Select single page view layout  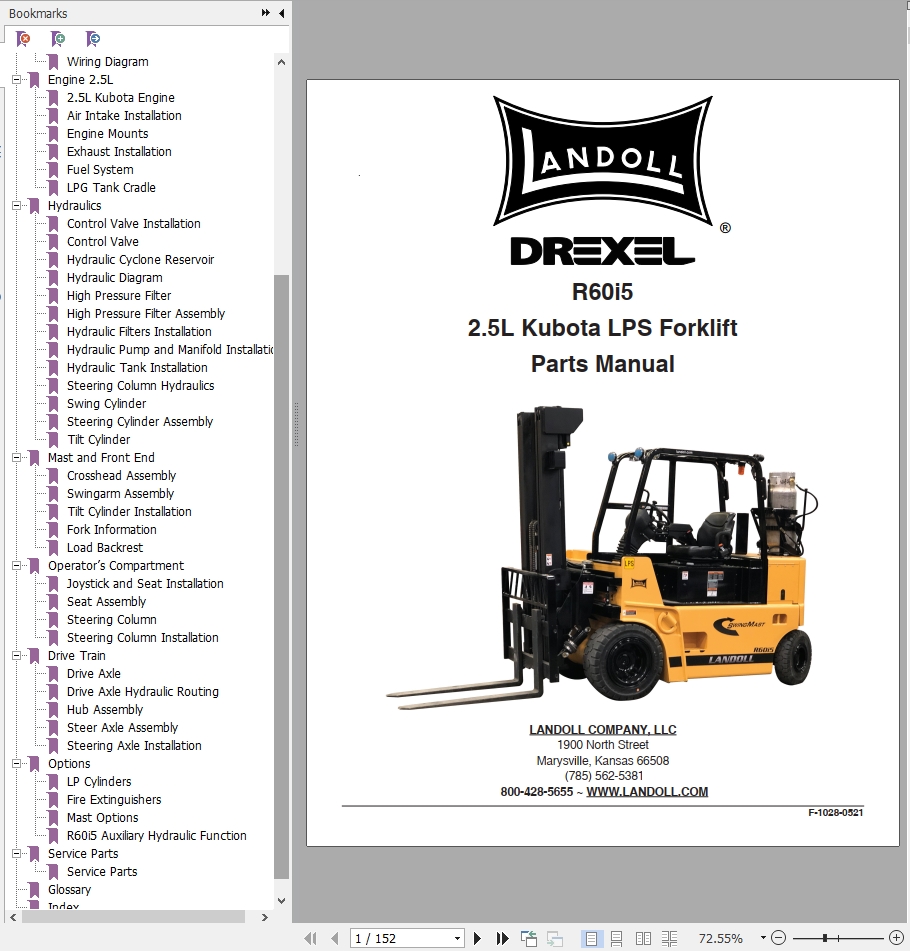591,938
